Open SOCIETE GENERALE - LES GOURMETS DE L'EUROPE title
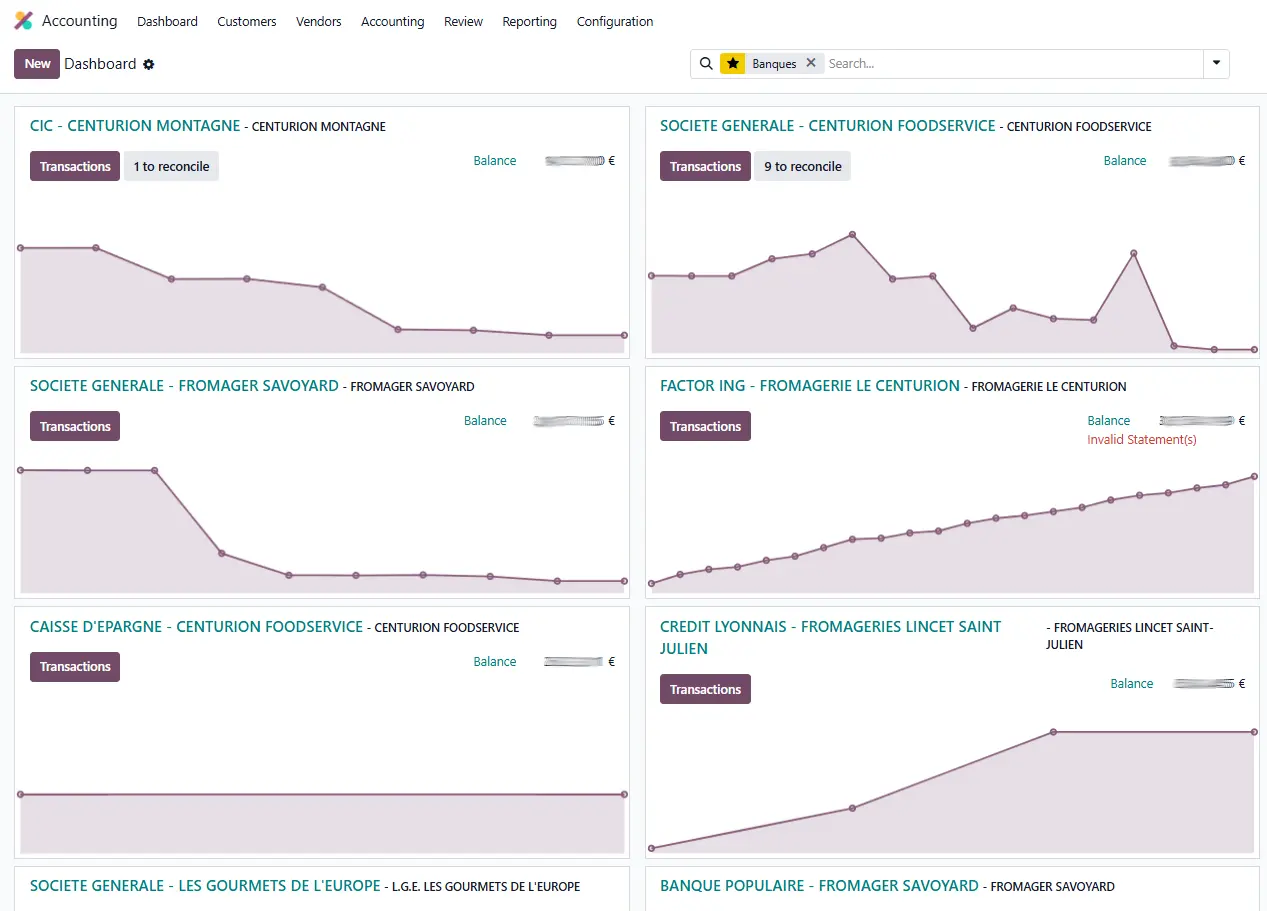Image resolution: width=1267 pixels, height=911 pixels. click(x=205, y=886)
